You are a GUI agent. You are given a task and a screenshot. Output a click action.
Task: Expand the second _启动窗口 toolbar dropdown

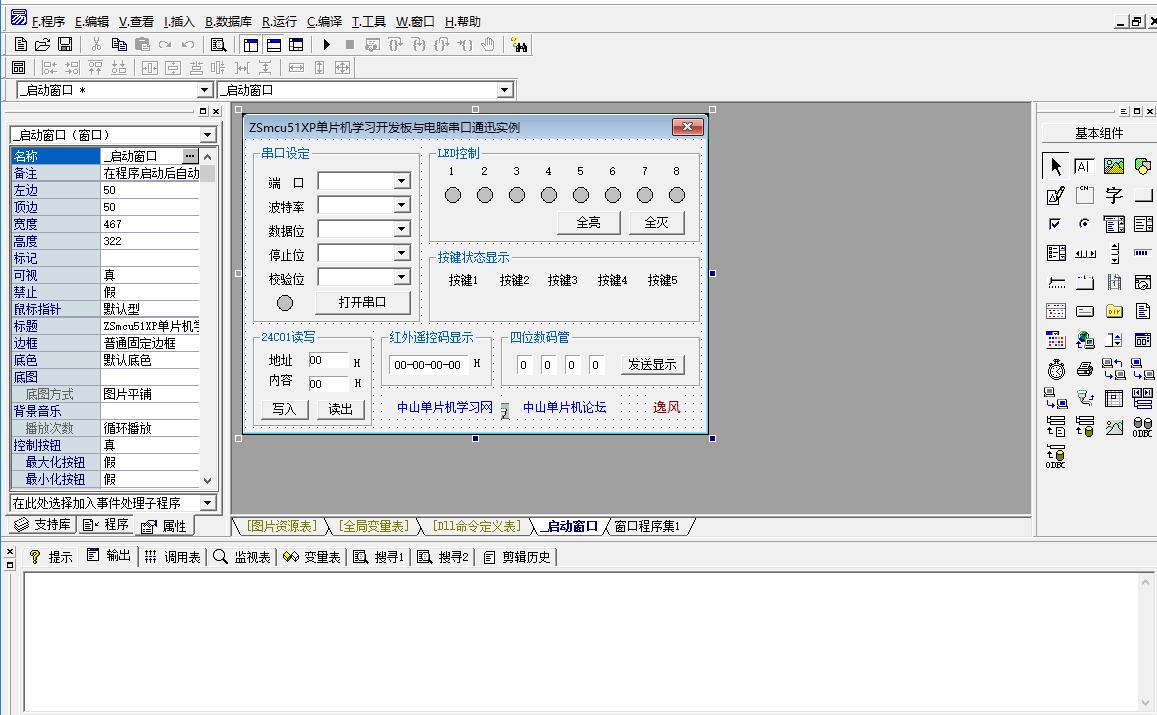(505, 90)
